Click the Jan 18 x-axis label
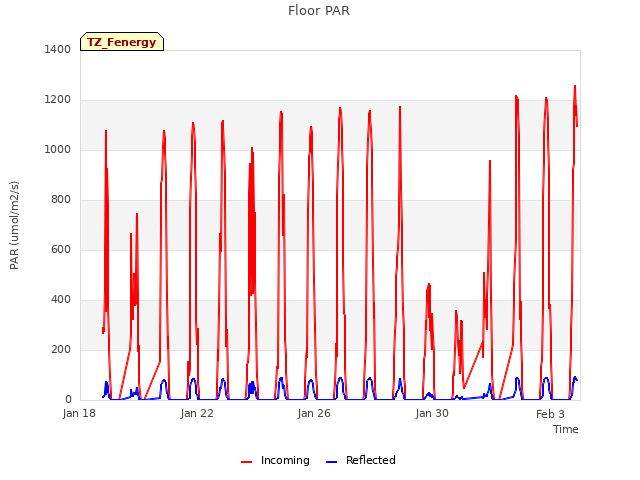 click(x=79, y=413)
